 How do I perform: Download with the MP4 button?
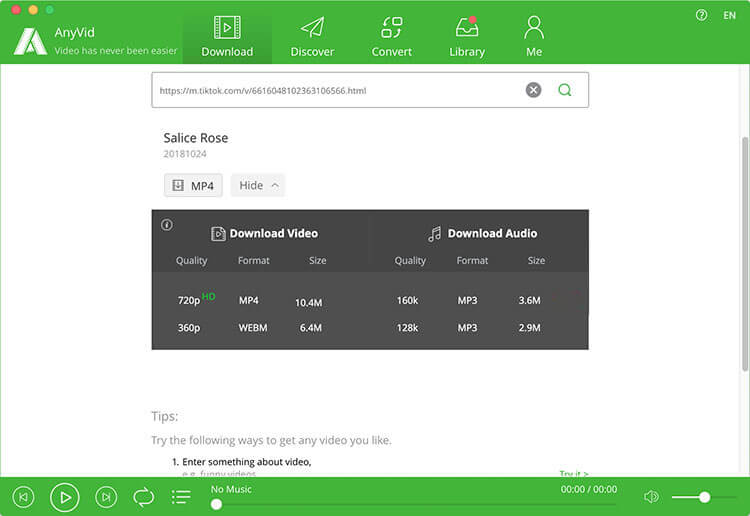click(x=193, y=186)
